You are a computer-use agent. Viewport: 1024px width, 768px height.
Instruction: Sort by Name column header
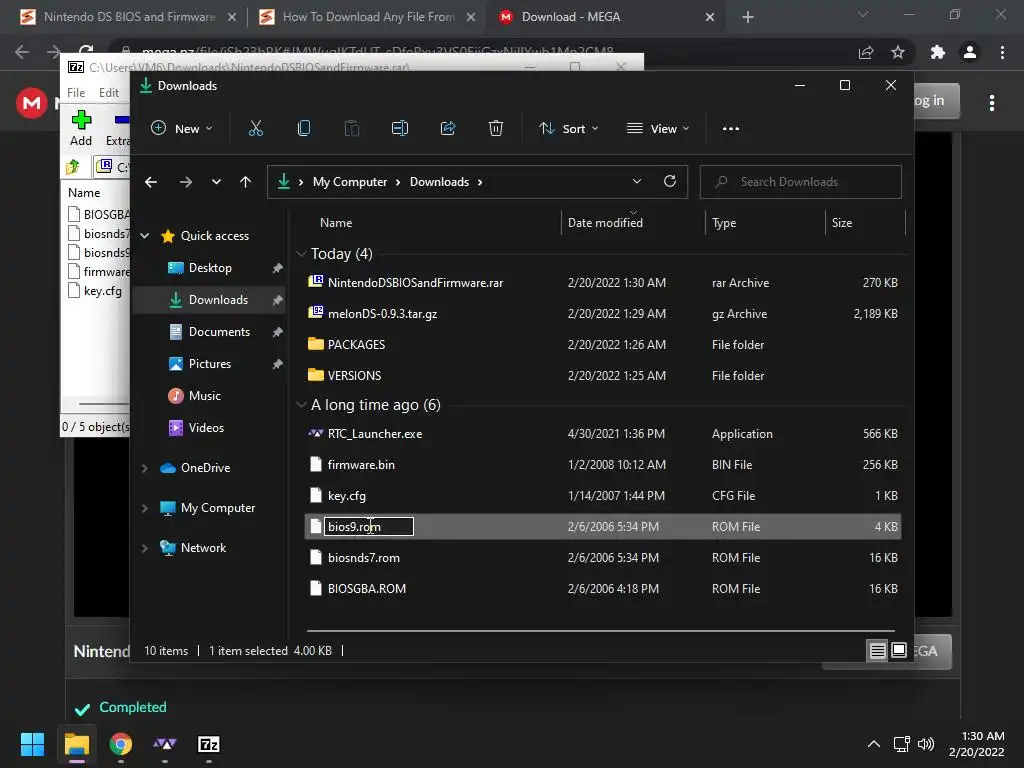(336, 223)
